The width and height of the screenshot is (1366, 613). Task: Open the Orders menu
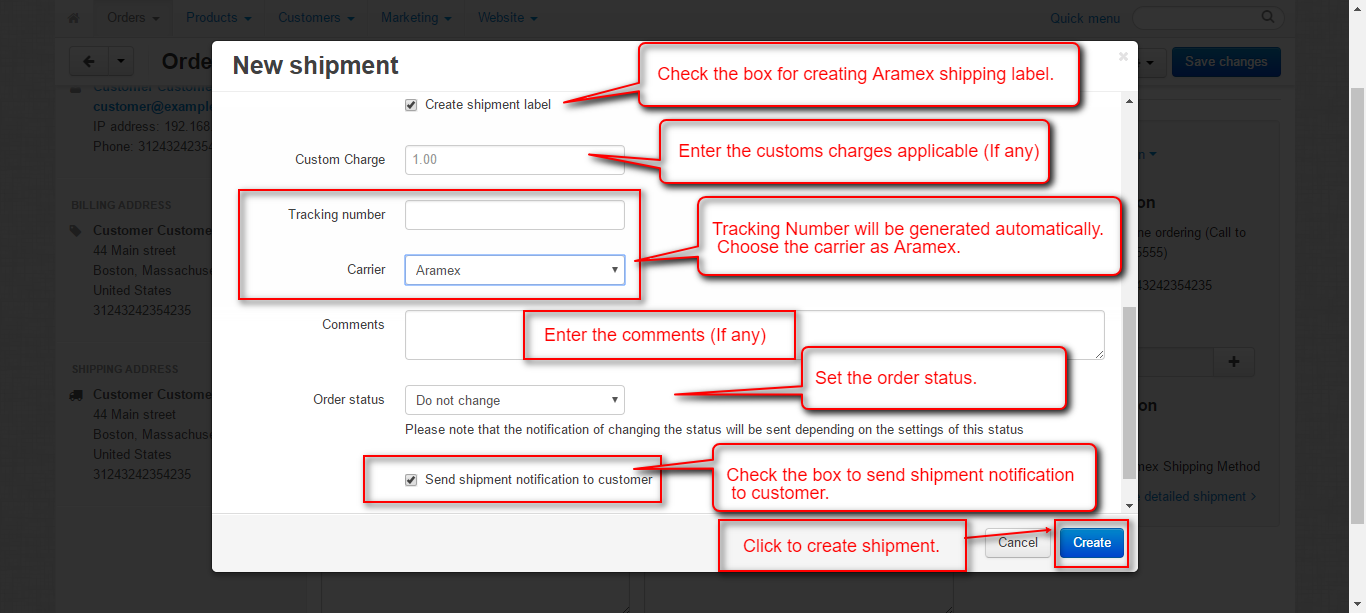tap(133, 18)
